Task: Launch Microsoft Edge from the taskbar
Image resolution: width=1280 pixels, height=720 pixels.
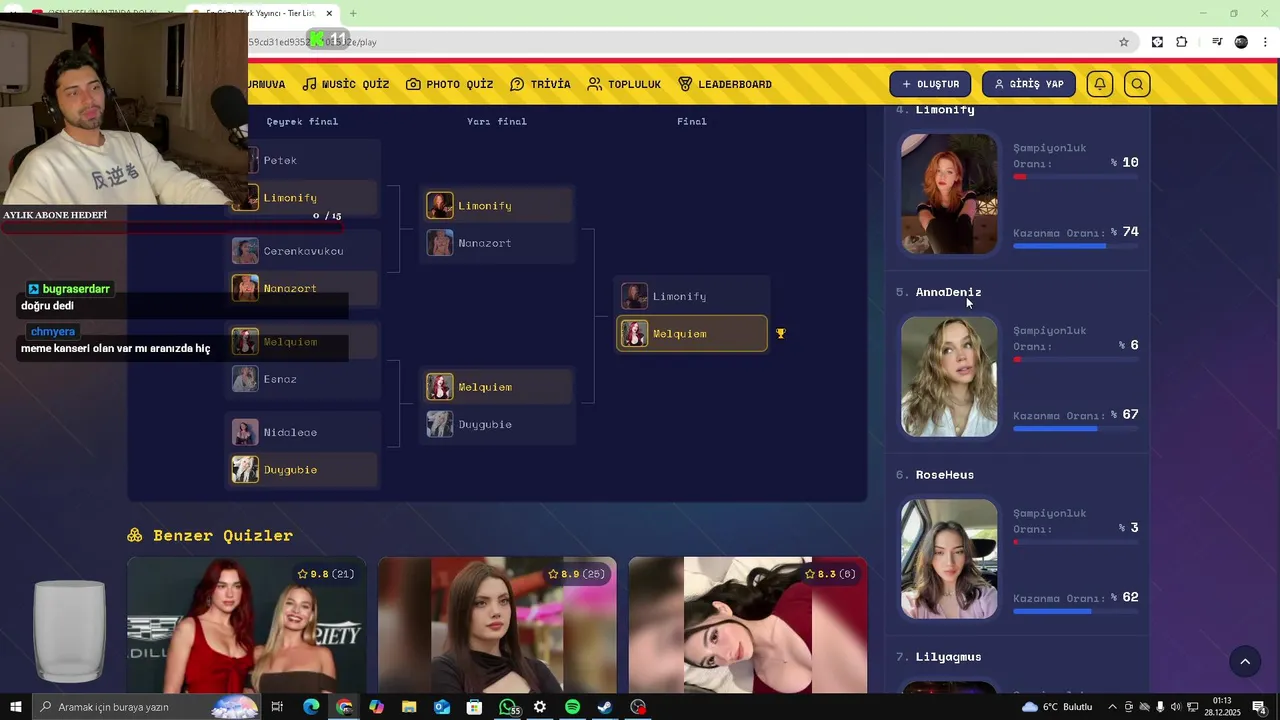Action: click(x=311, y=707)
